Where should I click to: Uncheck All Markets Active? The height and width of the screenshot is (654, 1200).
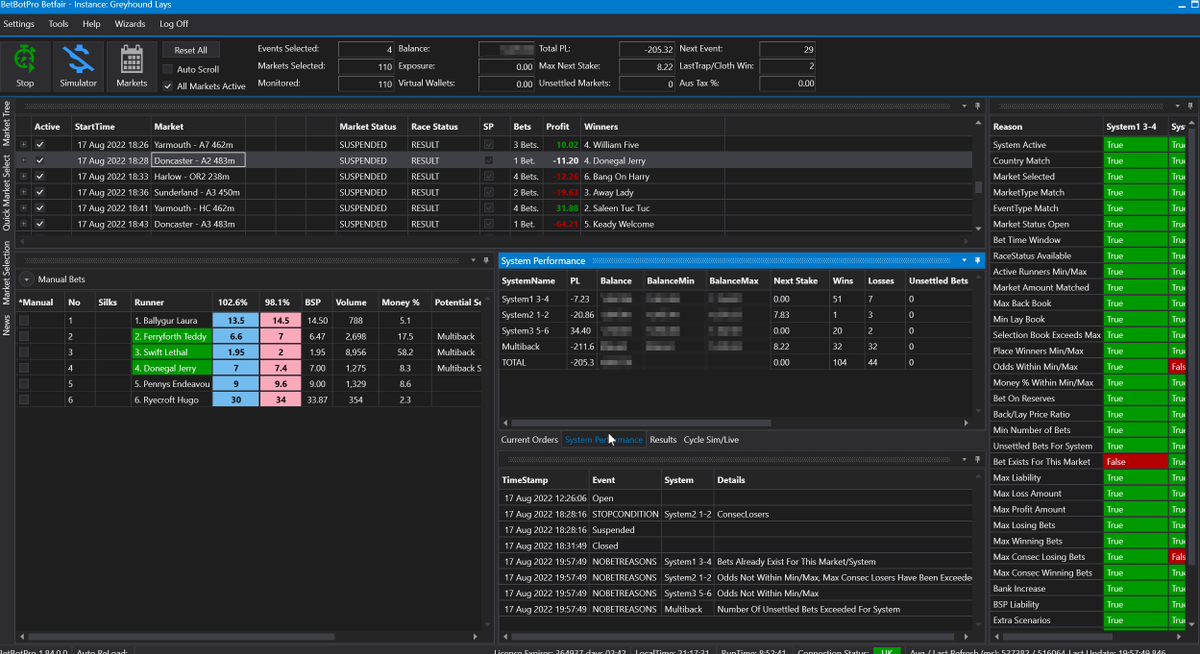coord(167,86)
